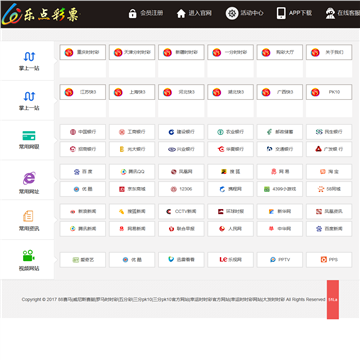Visit the 搜狐 site link
The width and height of the screenshot is (360, 360).
(230, 172)
